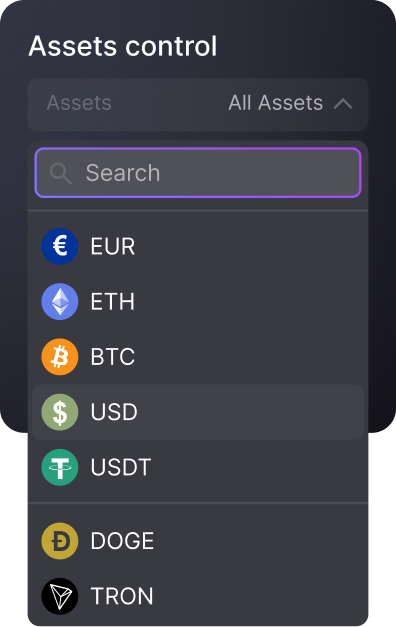Choose the BTC option
396x627 pixels.
click(198, 356)
